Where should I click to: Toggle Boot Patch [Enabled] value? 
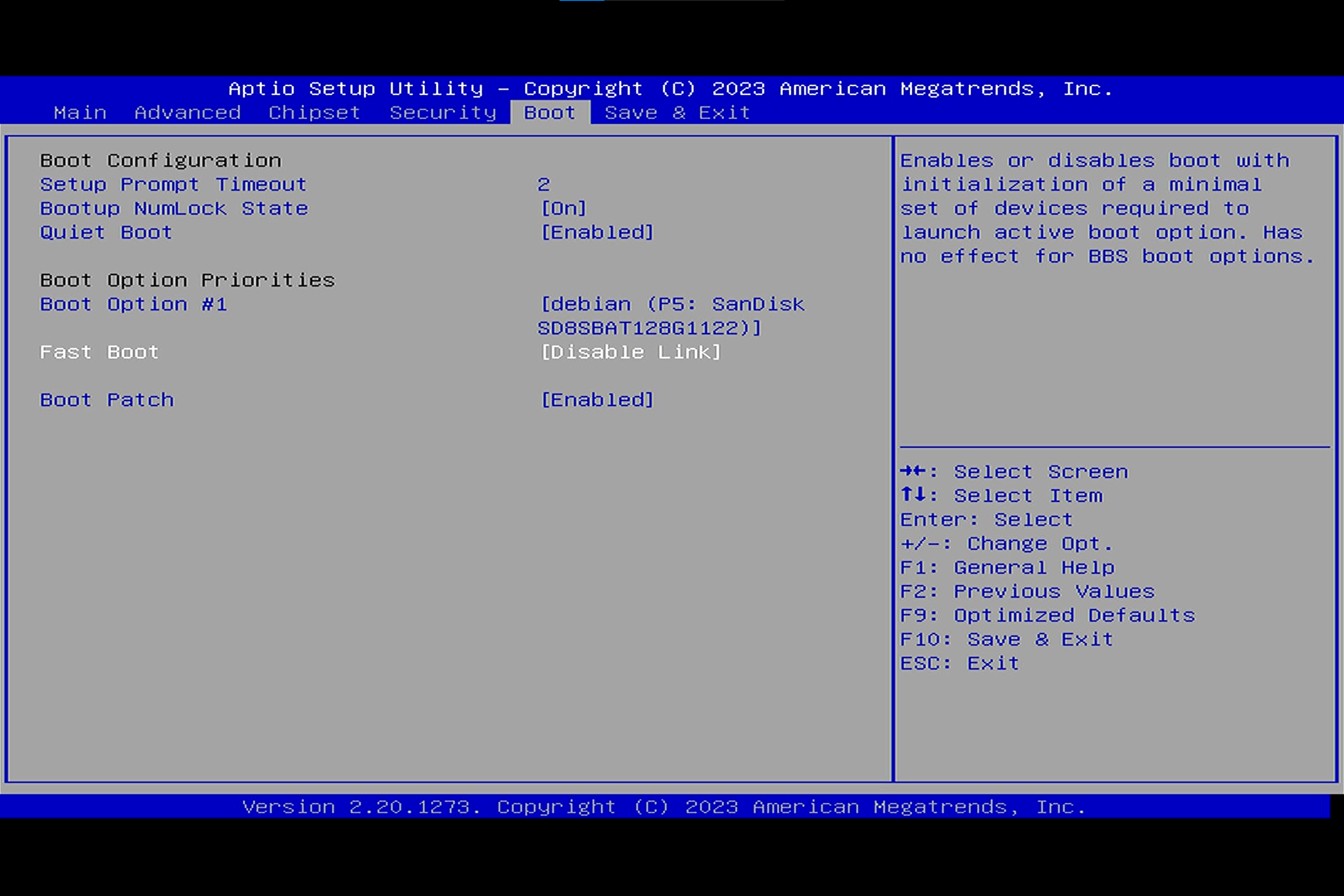pyautogui.click(x=597, y=400)
